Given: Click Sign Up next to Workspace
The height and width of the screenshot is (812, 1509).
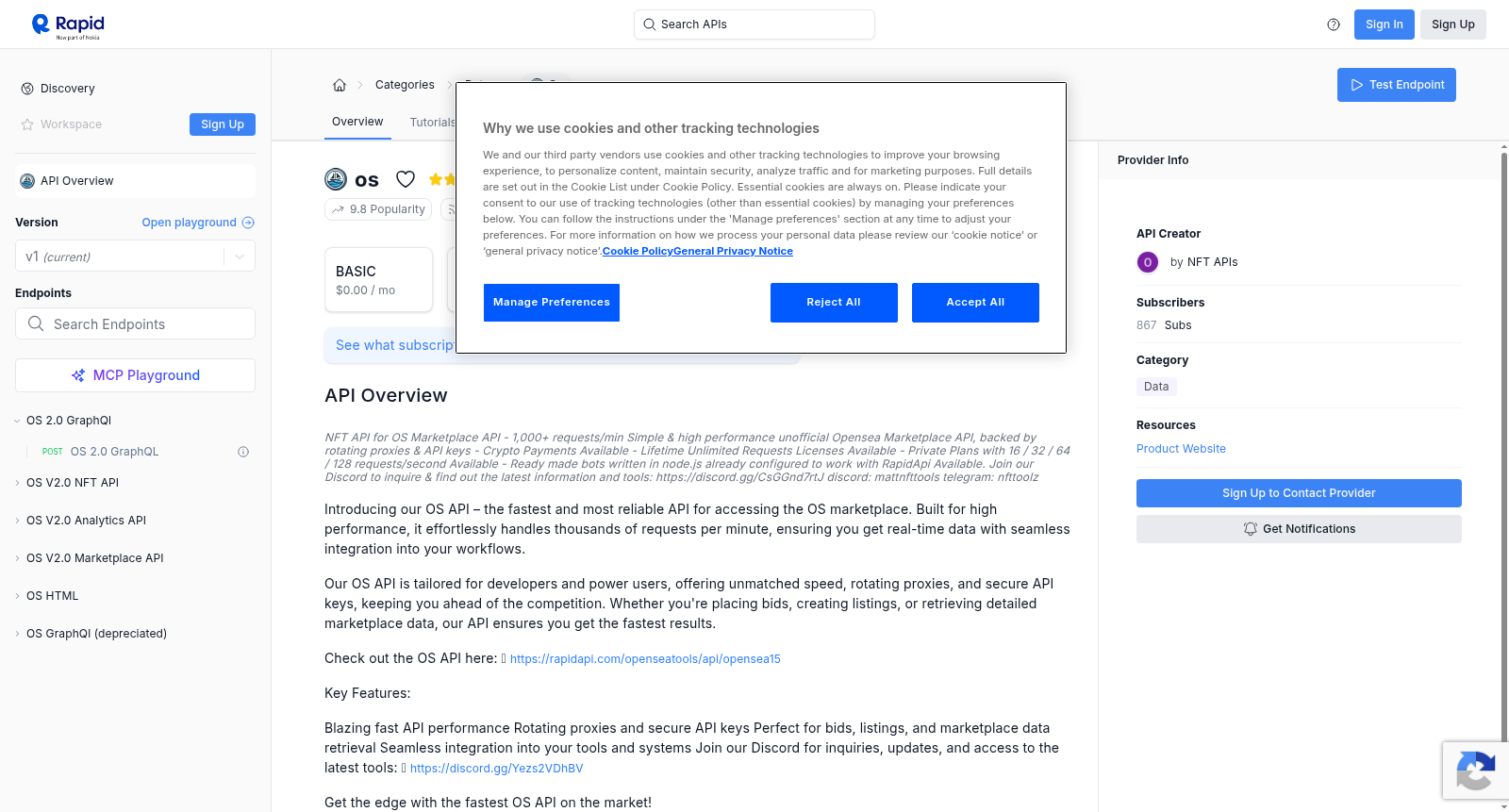Looking at the screenshot, I should point(223,124).
